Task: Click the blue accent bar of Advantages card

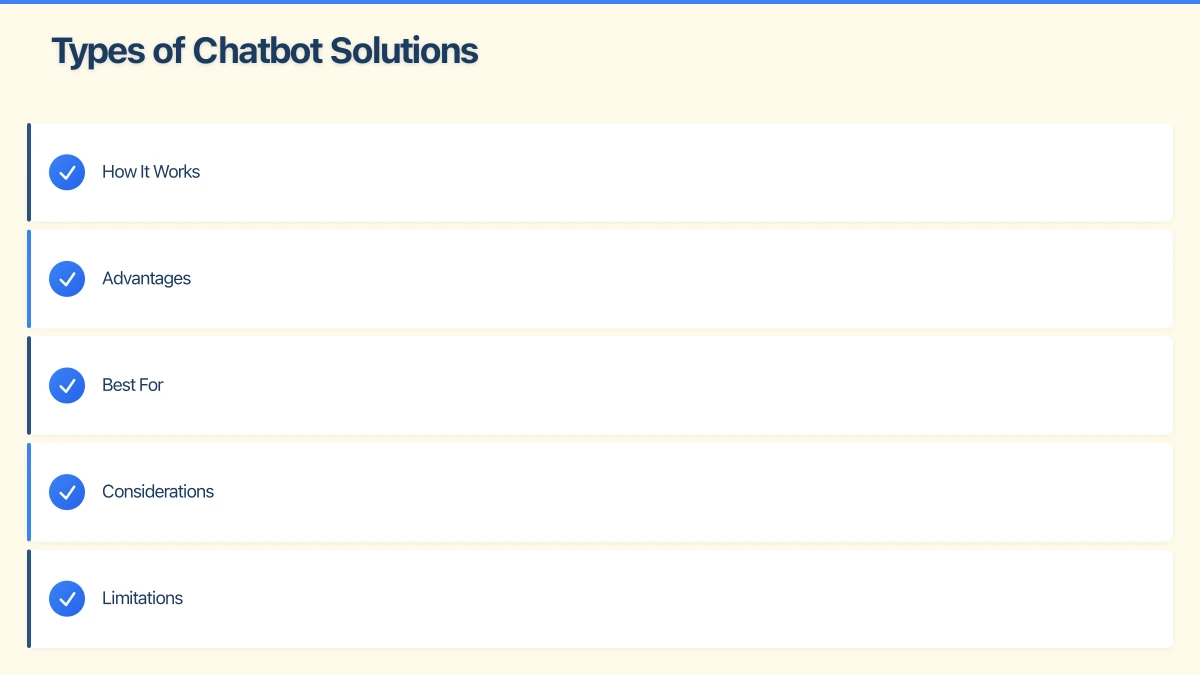Action: (29, 279)
